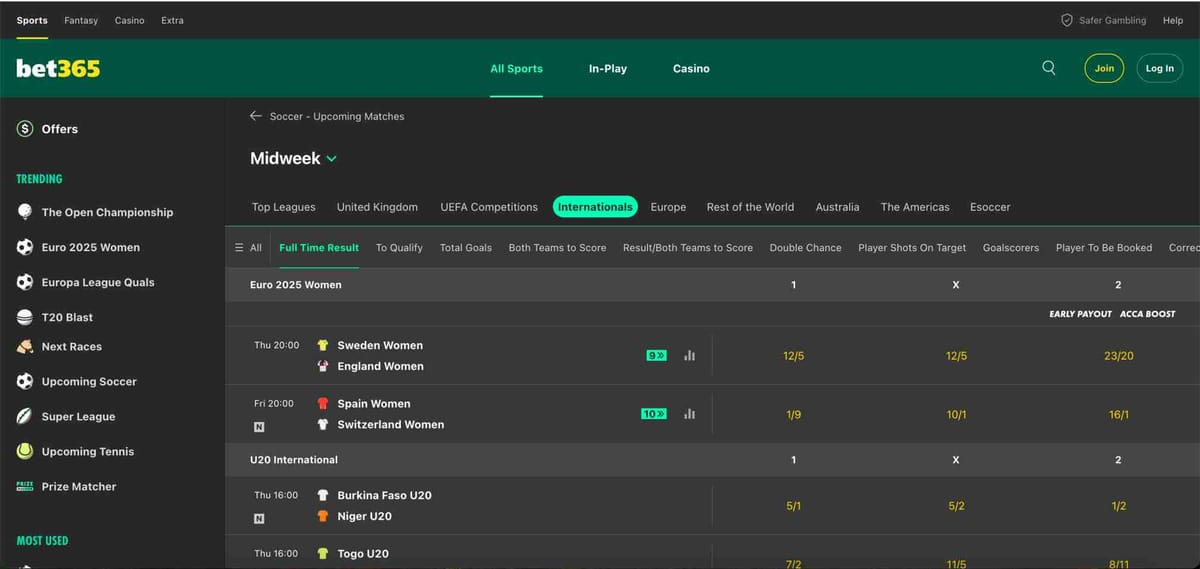Click the neutral venue N icon for Spain match

point(260,427)
